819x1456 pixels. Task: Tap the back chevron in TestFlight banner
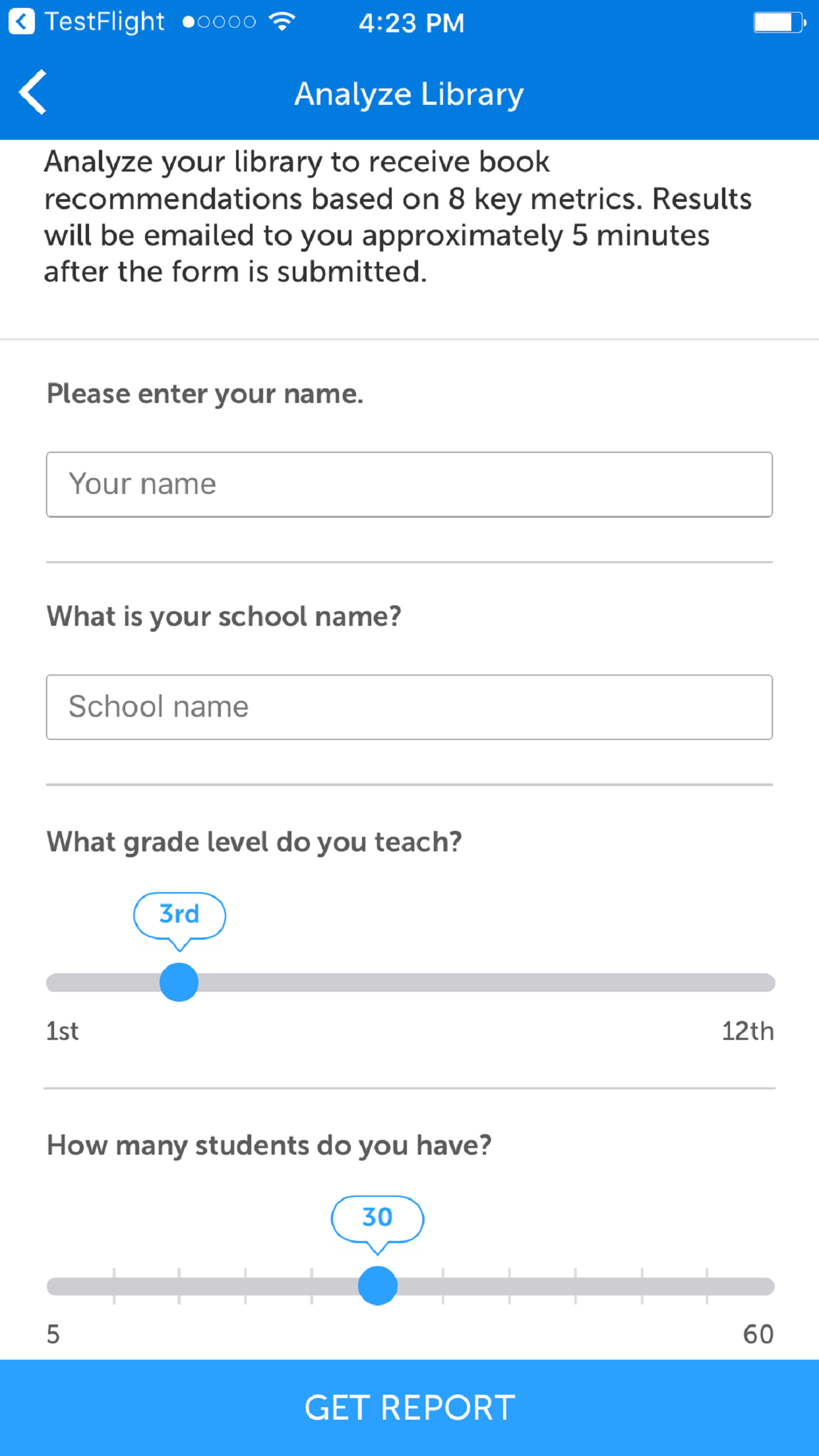[x=22, y=22]
